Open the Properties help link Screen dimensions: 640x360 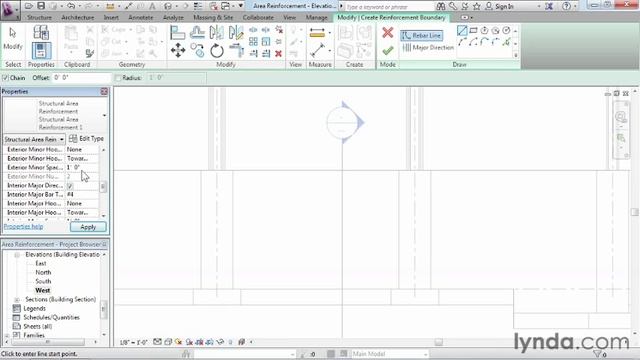(x=23, y=227)
